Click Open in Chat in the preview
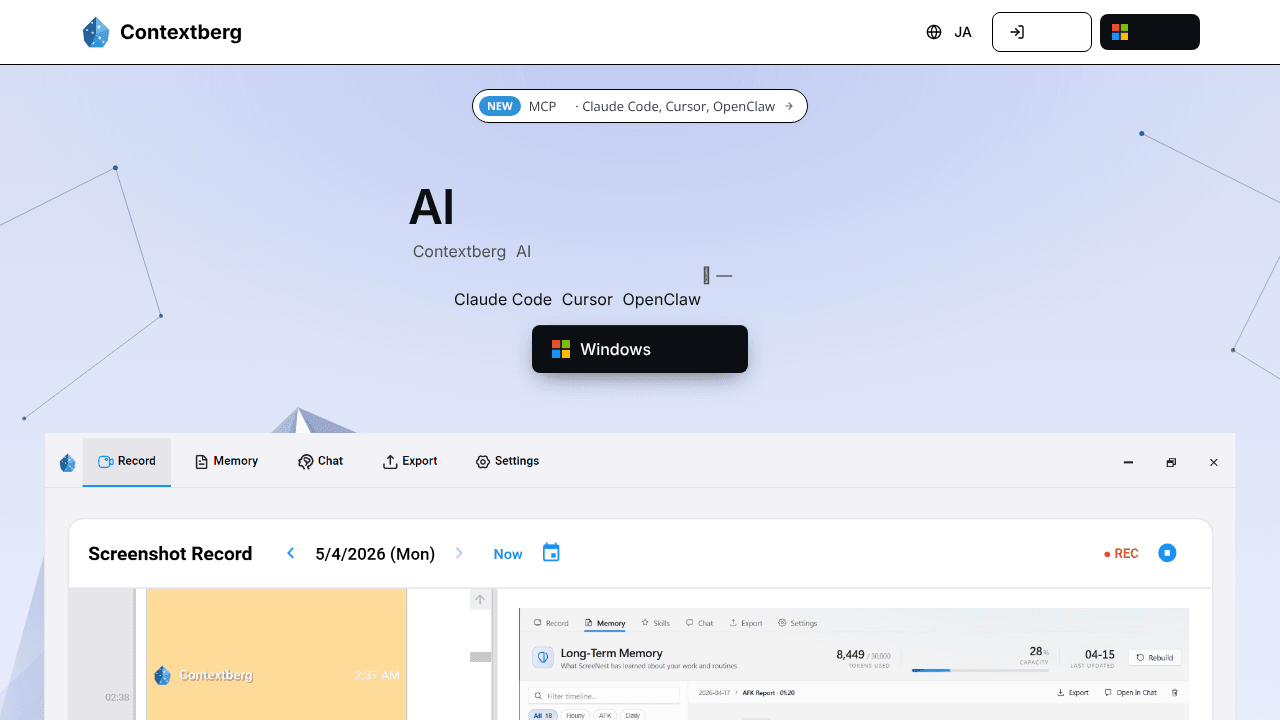 pyautogui.click(x=1130, y=692)
